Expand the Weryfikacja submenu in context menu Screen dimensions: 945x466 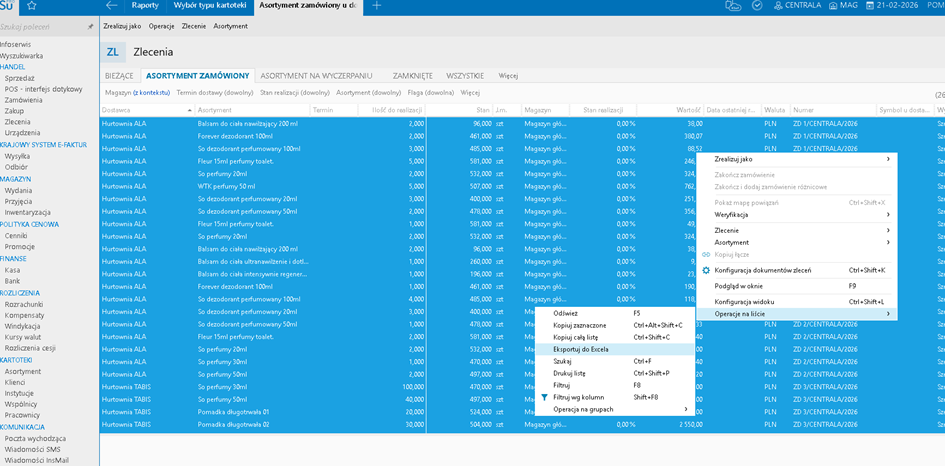887,215
